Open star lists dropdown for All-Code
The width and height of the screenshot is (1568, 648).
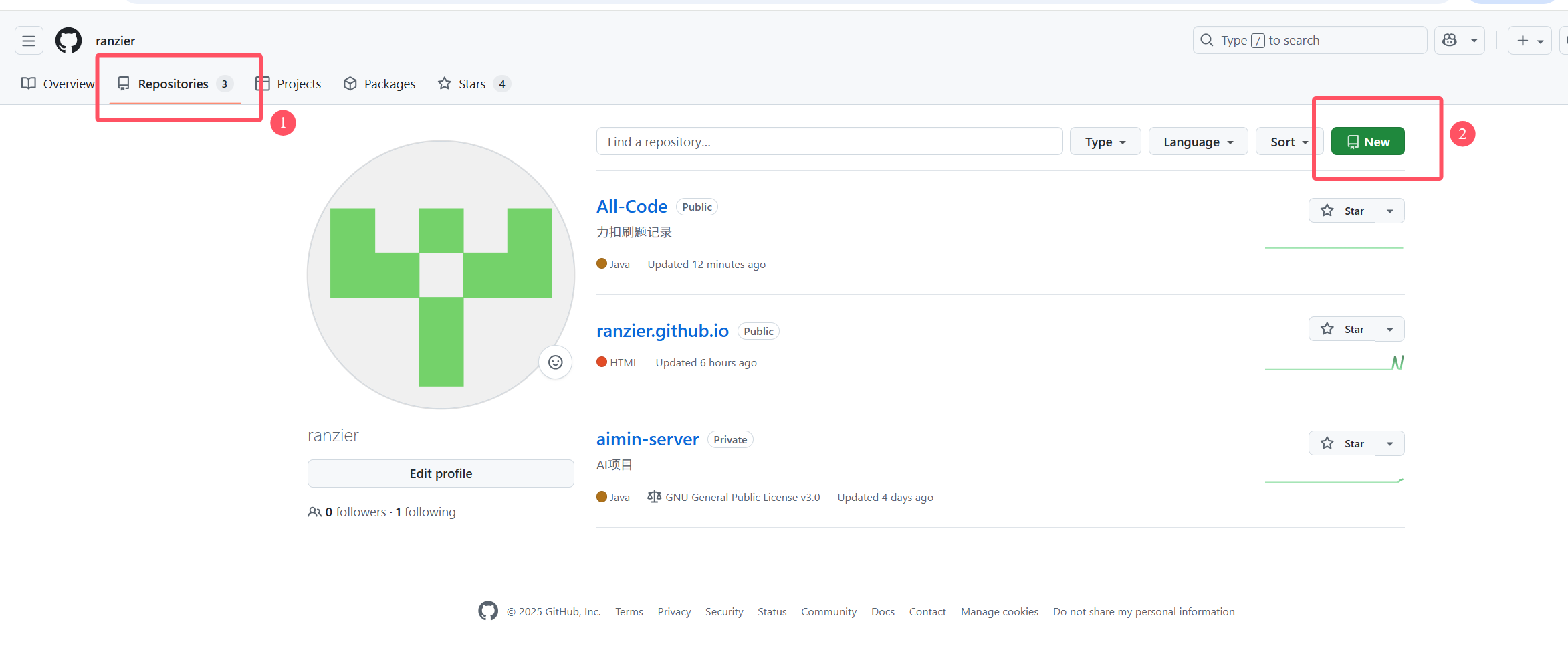[x=1390, y=211]
